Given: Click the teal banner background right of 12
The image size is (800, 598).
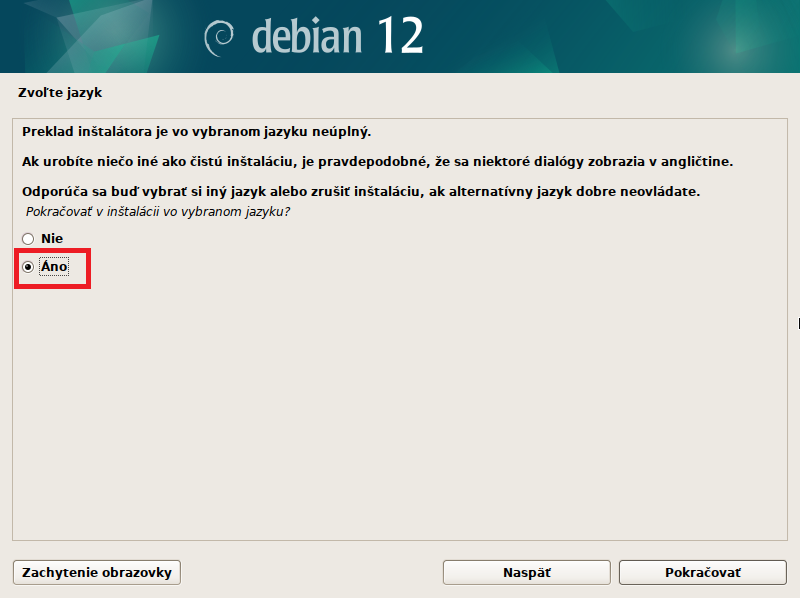Looking at the screenshot, I should pos(620,37).
